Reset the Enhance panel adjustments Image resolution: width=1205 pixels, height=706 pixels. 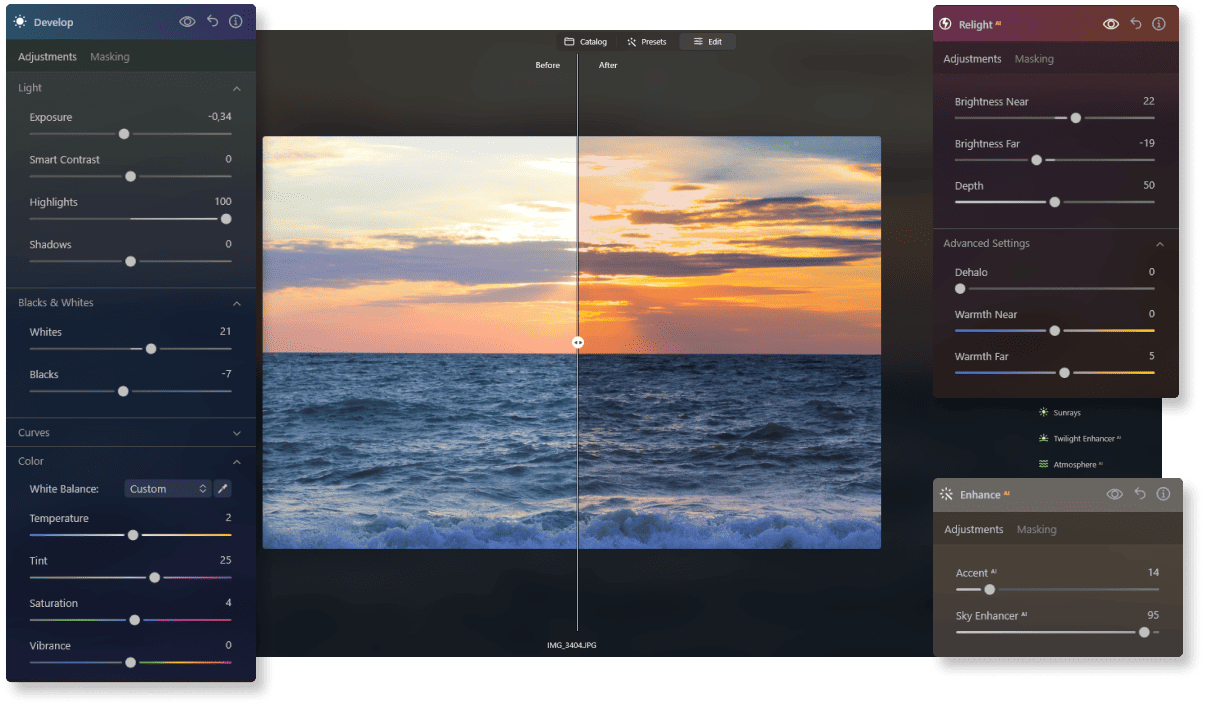coord(1140,494)
